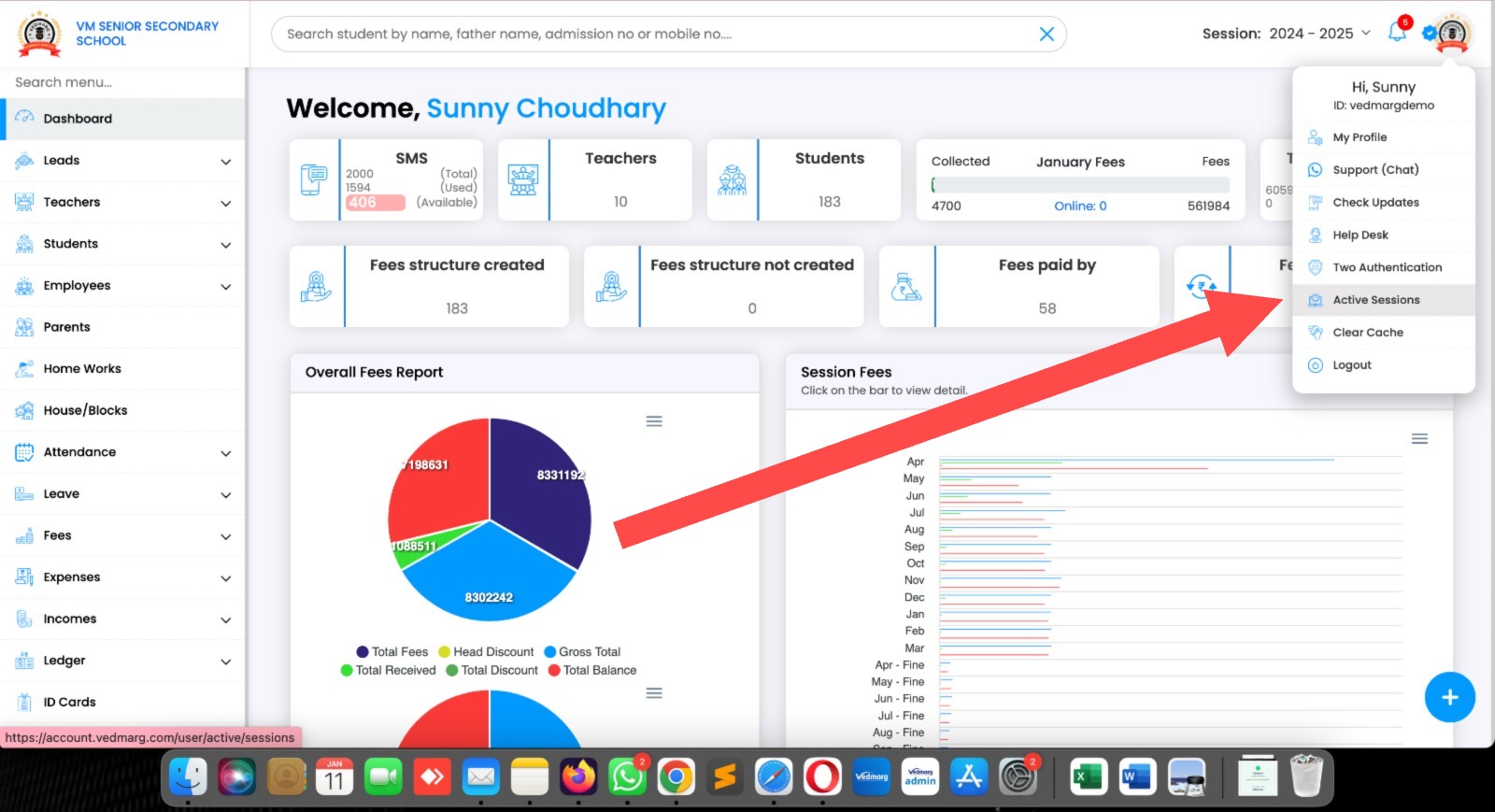Image resolution: width=1495 pixels, height=812 pixels.
Task: Click the VM Senior Secondary School logo
Action: (x=40, y=34)
